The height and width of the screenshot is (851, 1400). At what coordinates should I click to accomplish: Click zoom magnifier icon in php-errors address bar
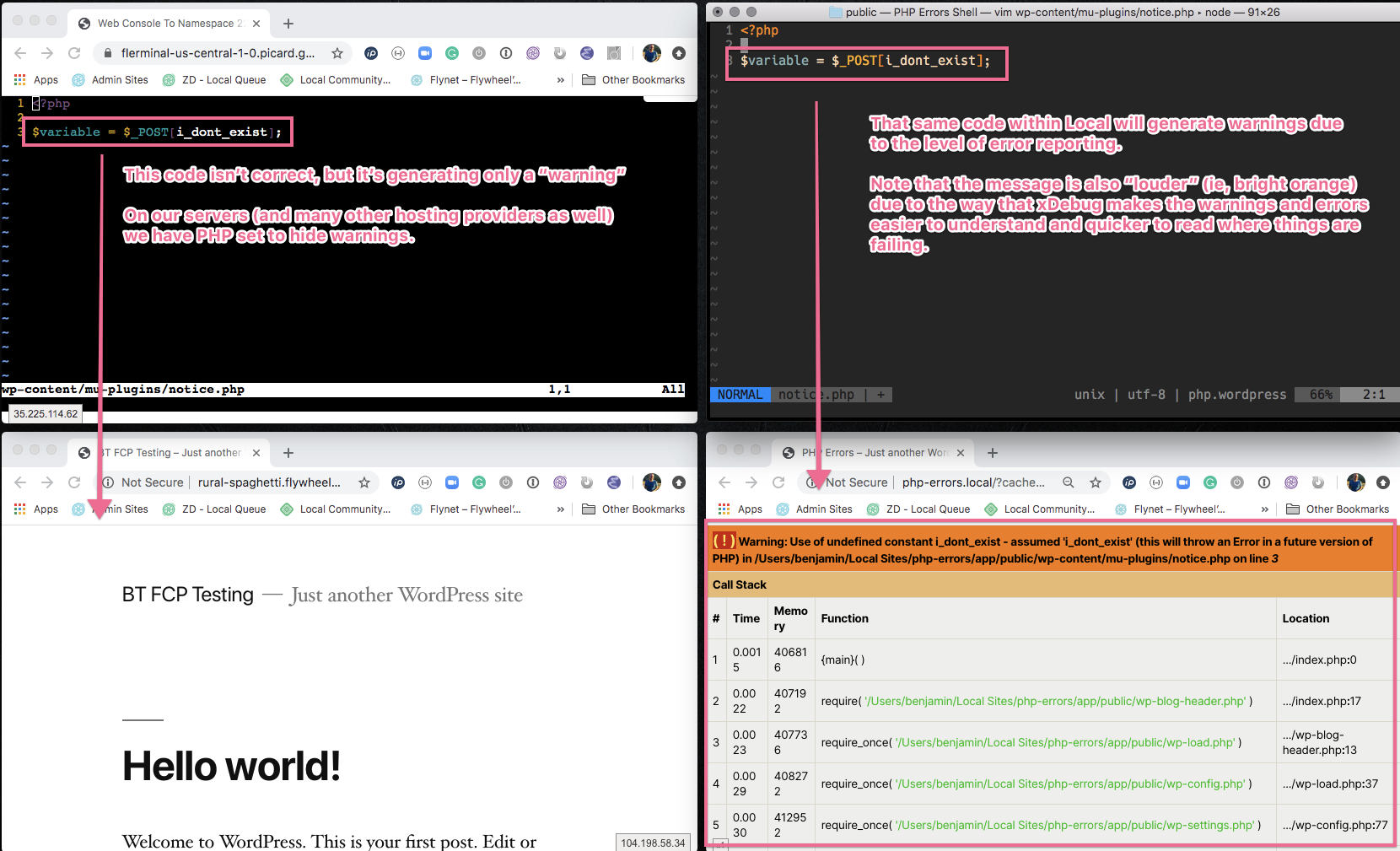1069,482
